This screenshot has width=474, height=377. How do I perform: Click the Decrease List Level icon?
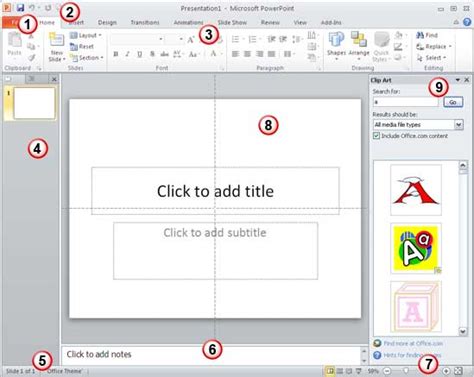coord(271,39)
